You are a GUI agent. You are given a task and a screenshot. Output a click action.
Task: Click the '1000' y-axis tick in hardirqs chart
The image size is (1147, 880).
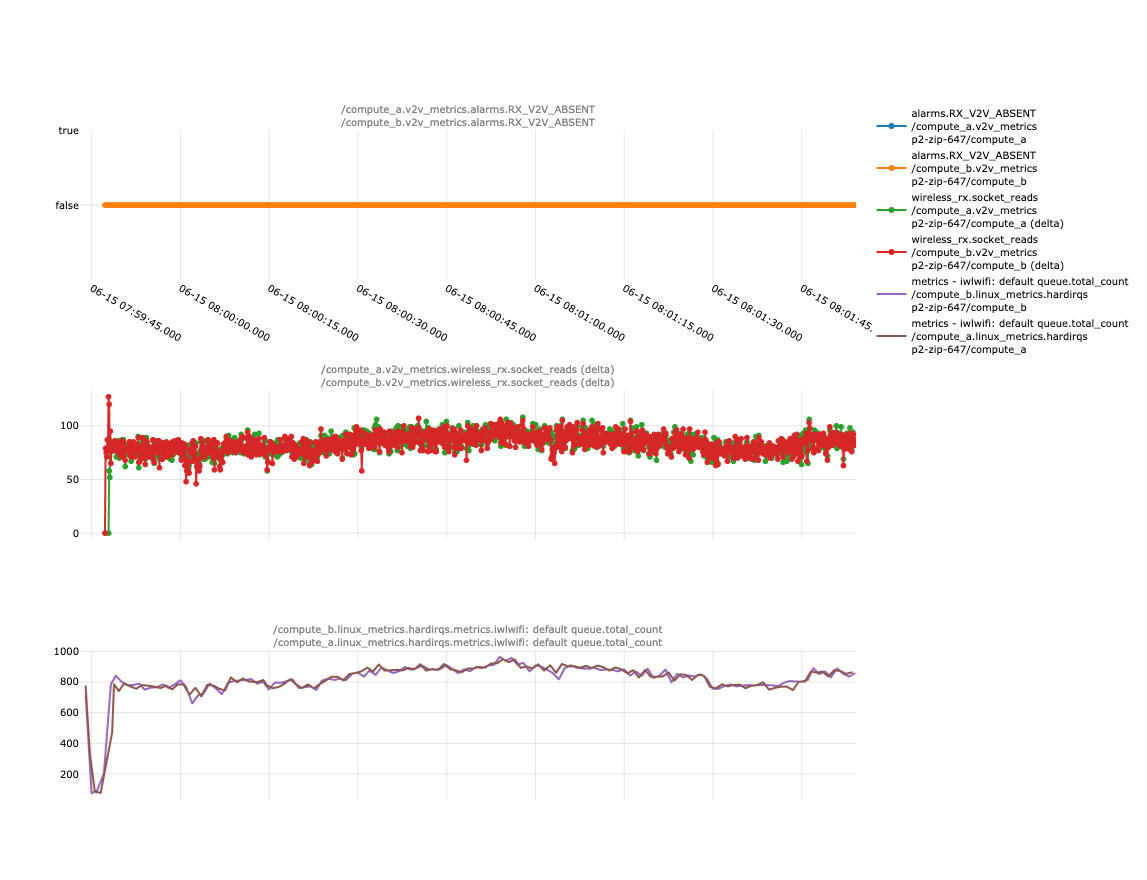pos(67,652)
